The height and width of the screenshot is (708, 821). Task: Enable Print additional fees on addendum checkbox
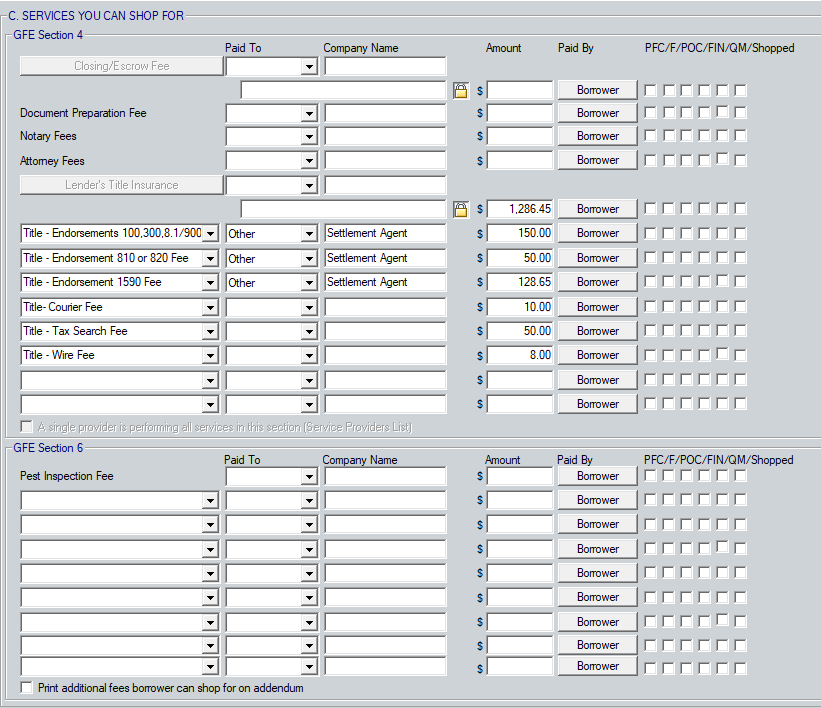tap(27, 688)
